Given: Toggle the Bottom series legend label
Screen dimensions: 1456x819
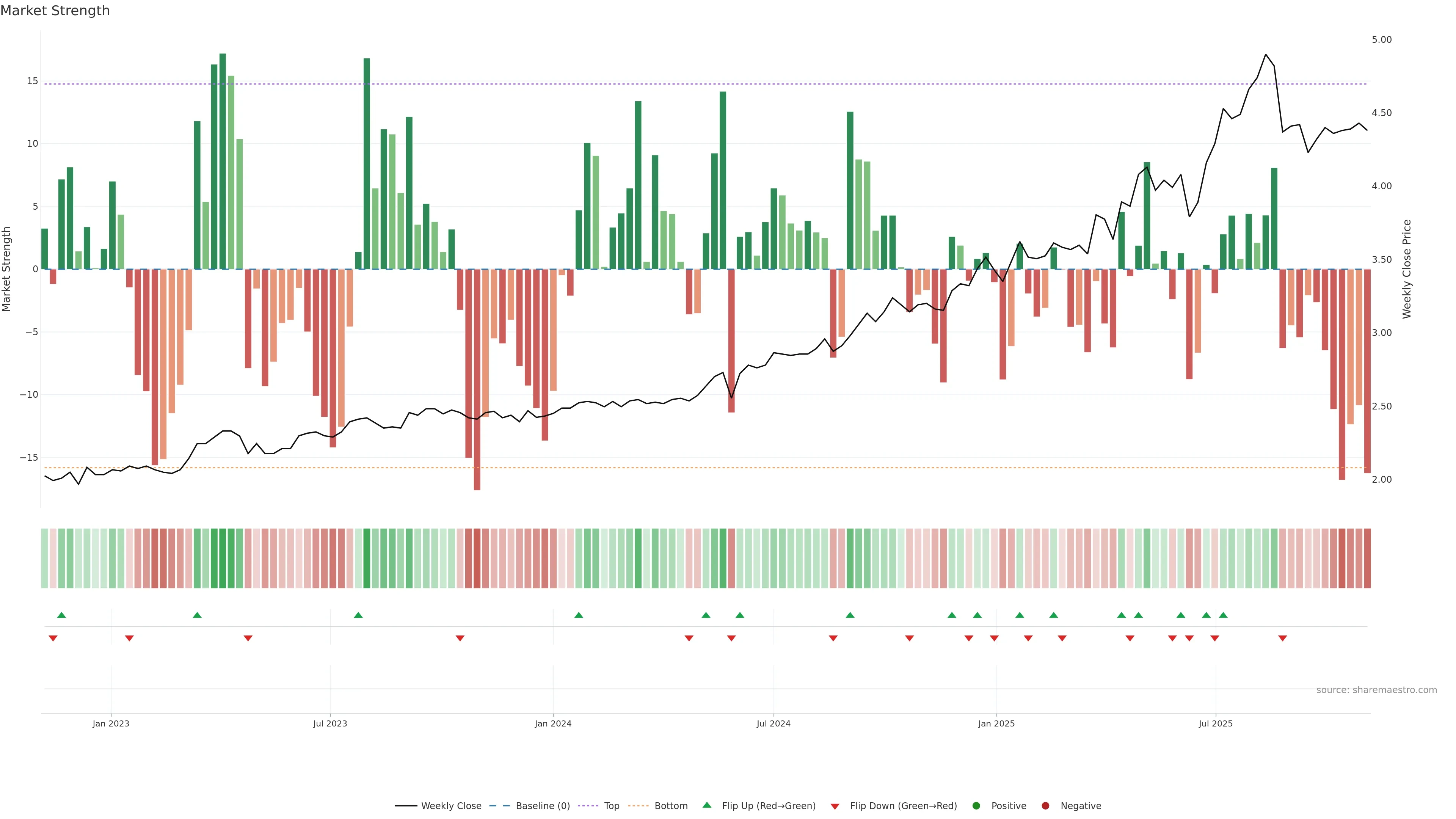Looking at the screenshot, I should 670,806.
